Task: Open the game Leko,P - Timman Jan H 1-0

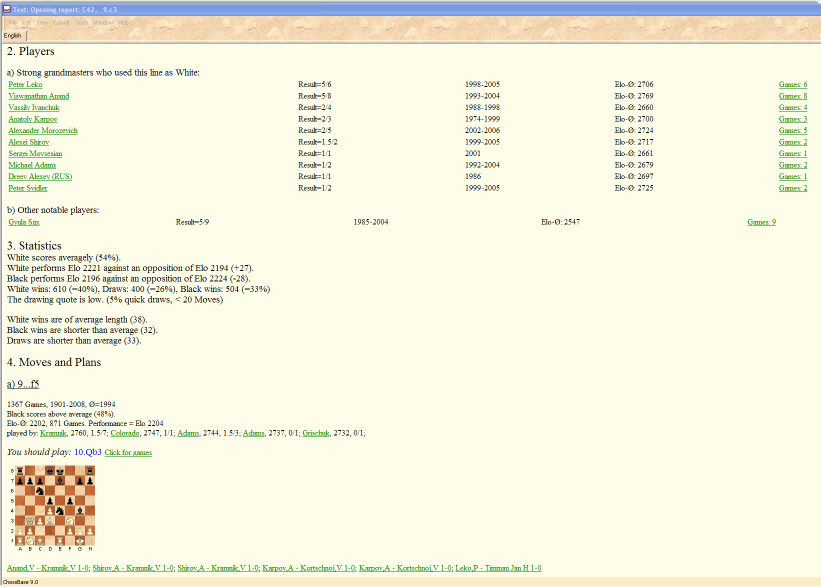Action: pos(498,568)
